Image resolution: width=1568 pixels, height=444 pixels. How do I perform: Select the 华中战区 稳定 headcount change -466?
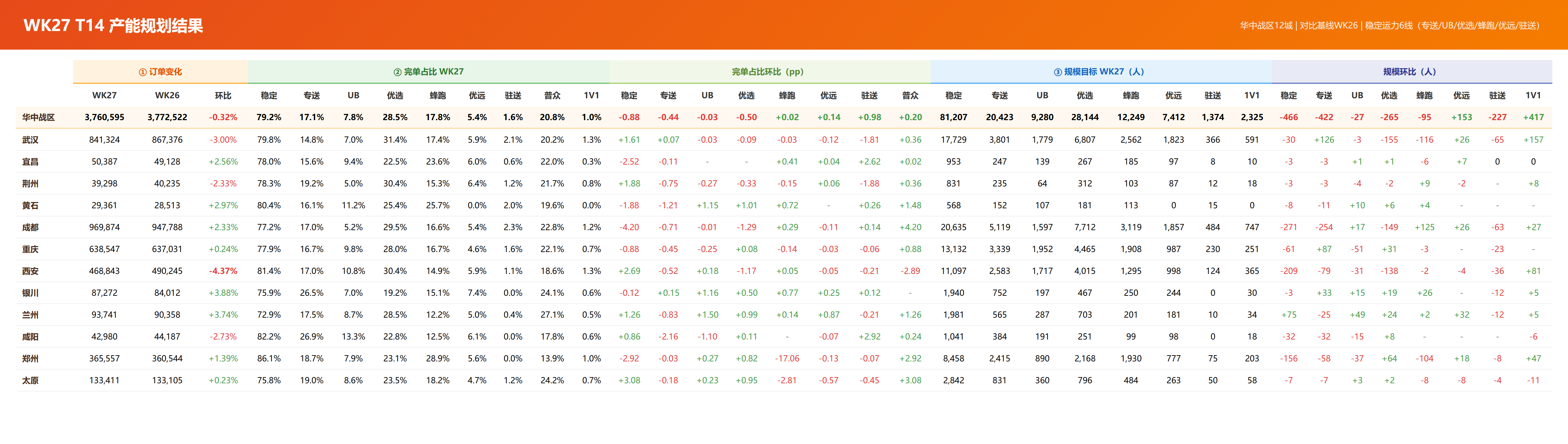[1289, 118]
